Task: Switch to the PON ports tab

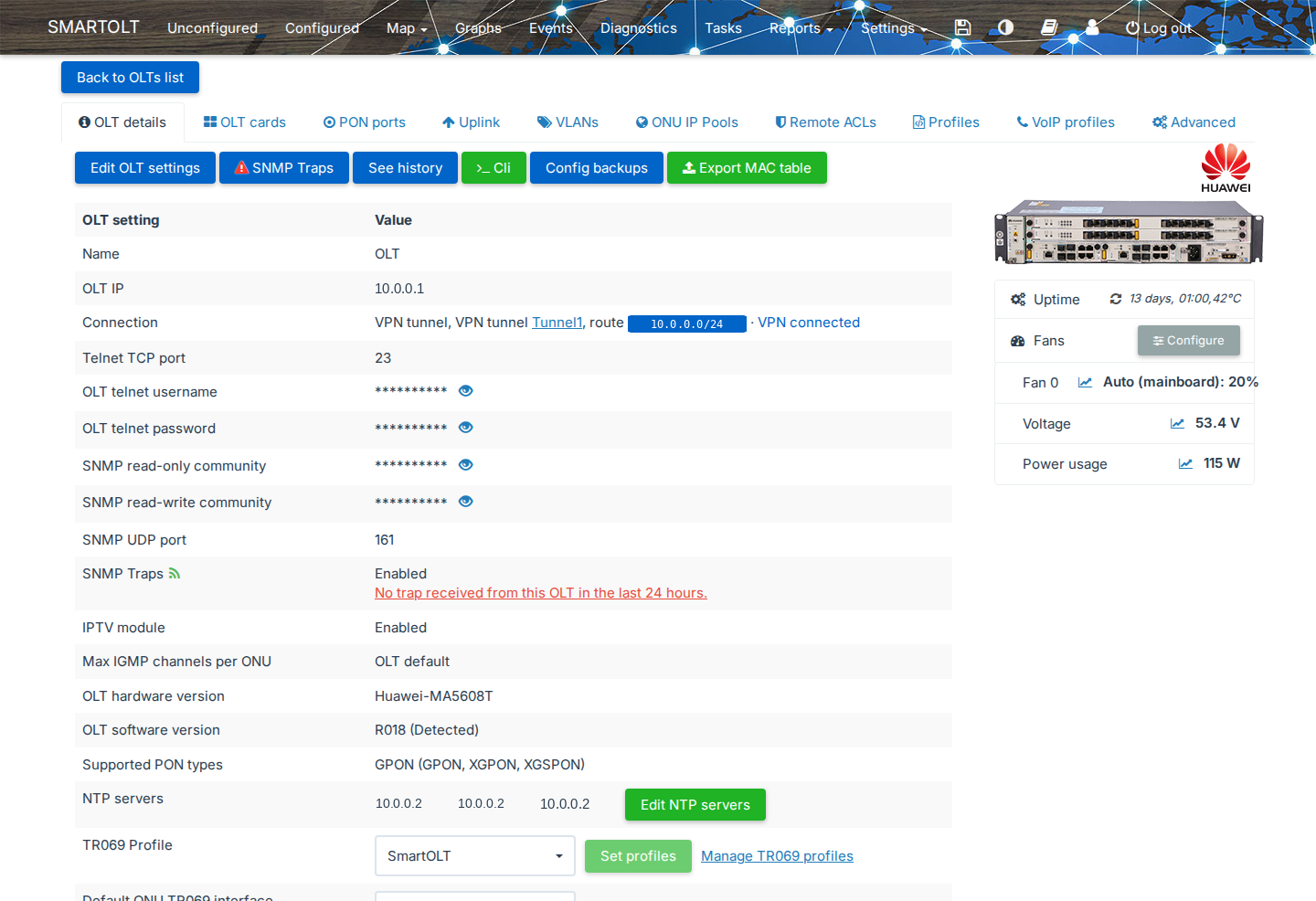Action: click(364, 122)
